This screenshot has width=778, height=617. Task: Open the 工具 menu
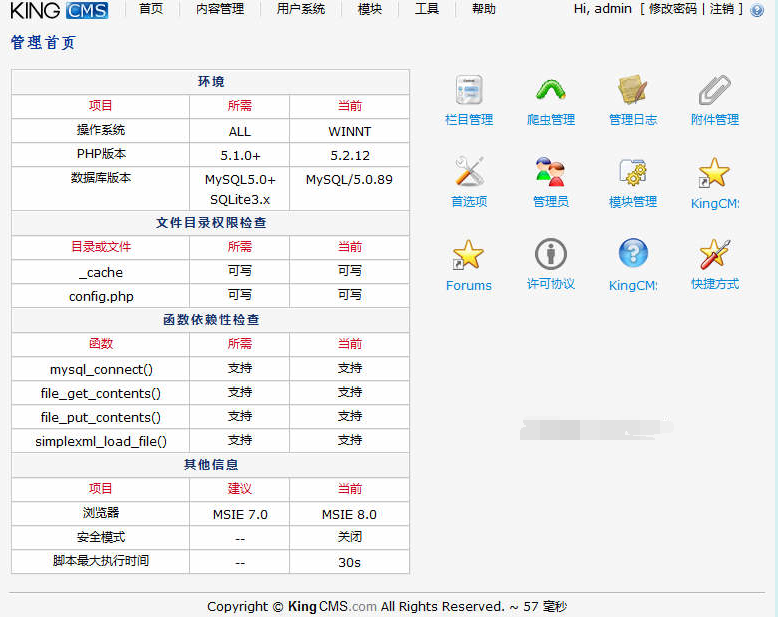coord(427,9)
